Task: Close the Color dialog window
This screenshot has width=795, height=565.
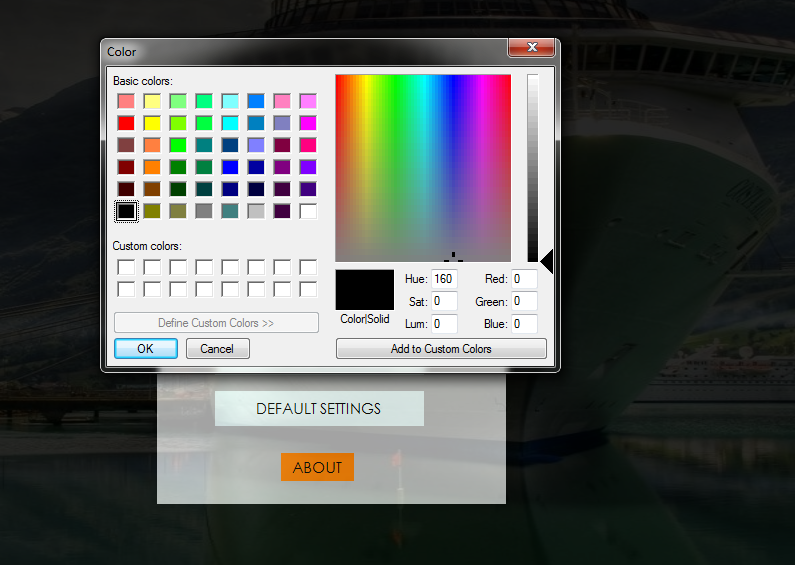Action: [531, 48]
